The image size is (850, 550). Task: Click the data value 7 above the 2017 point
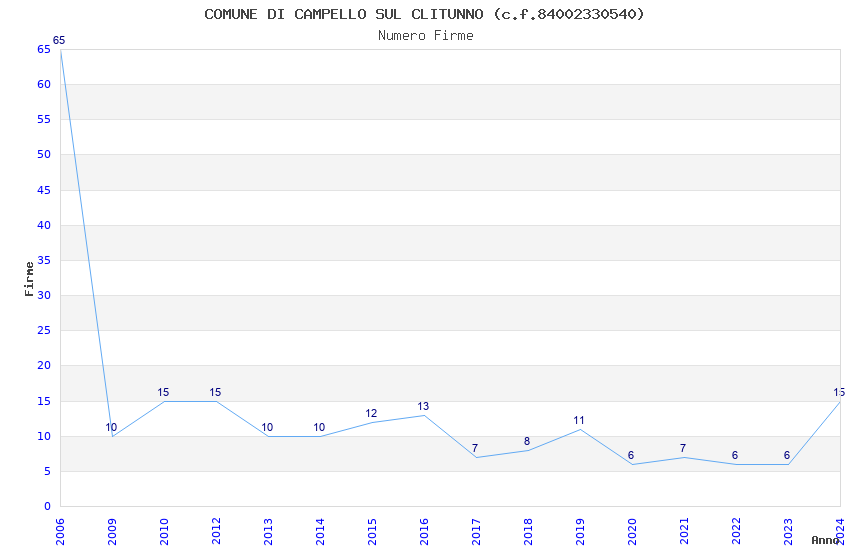(475, 448)
